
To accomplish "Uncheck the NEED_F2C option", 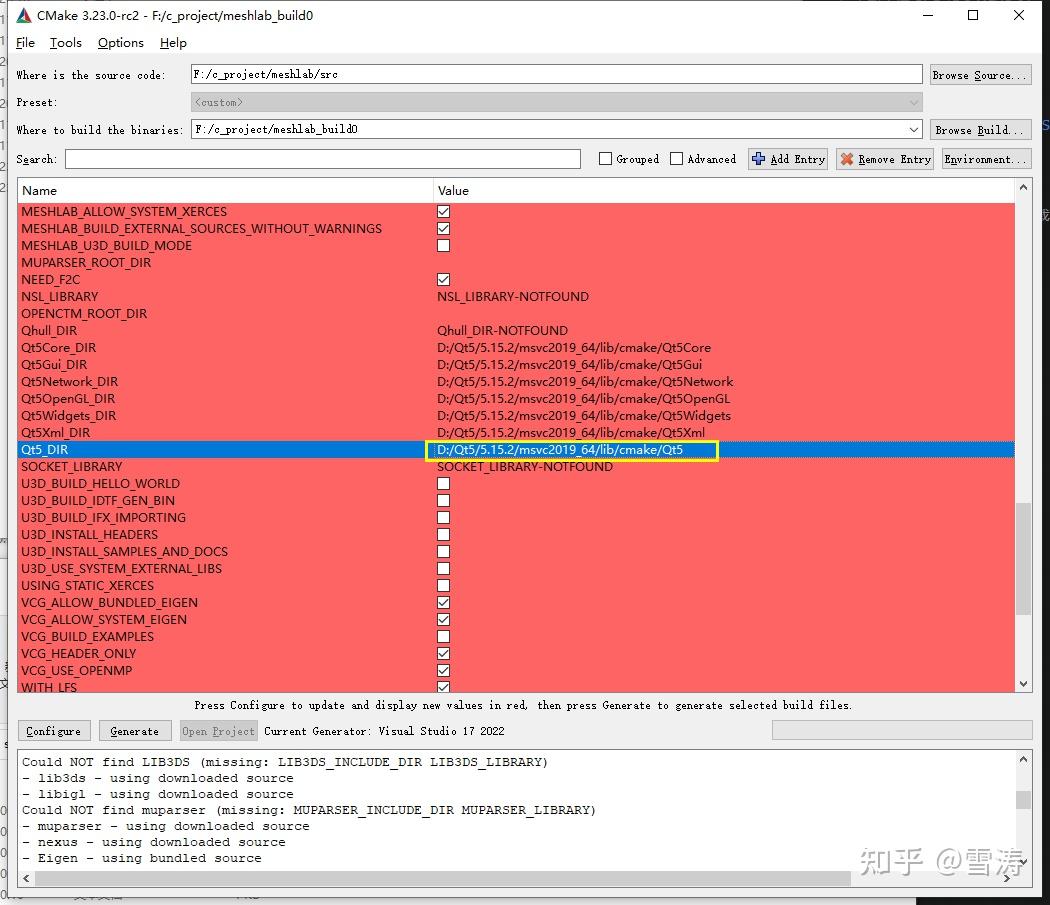I will point(443,279).
